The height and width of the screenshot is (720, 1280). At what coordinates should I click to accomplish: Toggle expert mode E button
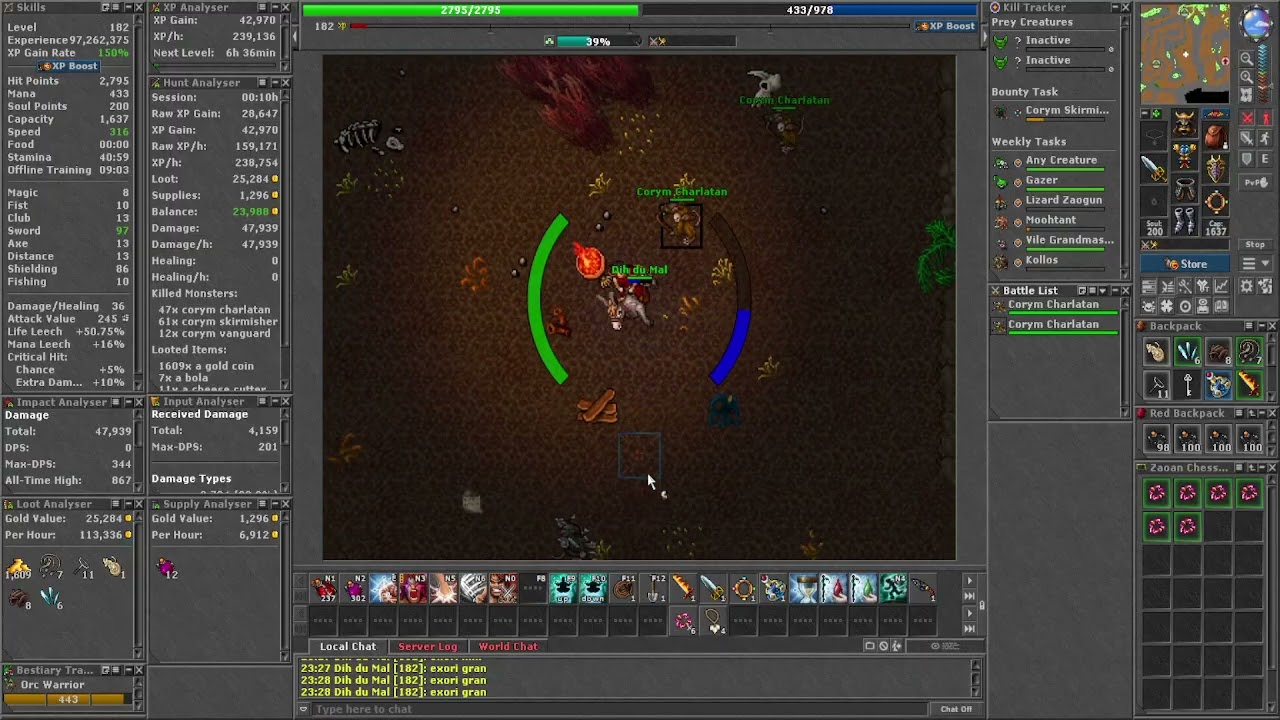pos(1265,159)
